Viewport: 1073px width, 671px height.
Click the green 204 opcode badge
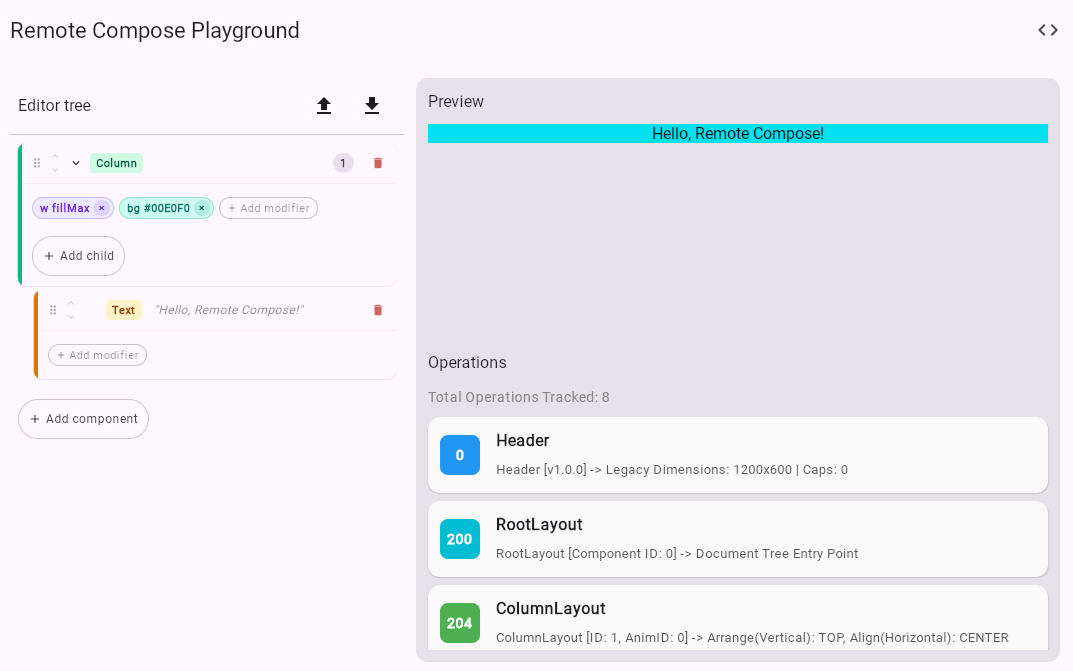pyautogui.click(x=460, y=623)
